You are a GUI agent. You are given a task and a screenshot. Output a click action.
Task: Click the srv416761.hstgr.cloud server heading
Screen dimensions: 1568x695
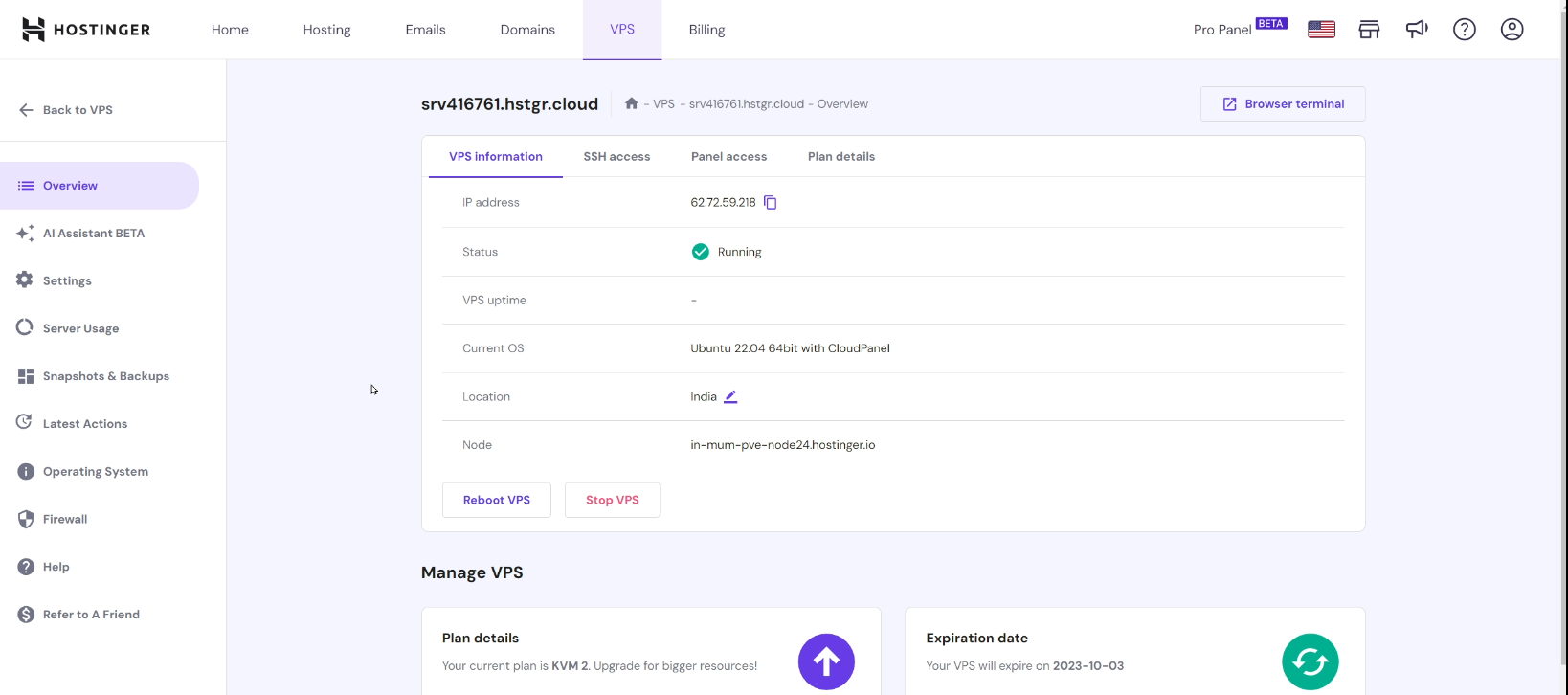tap(509, 104)
